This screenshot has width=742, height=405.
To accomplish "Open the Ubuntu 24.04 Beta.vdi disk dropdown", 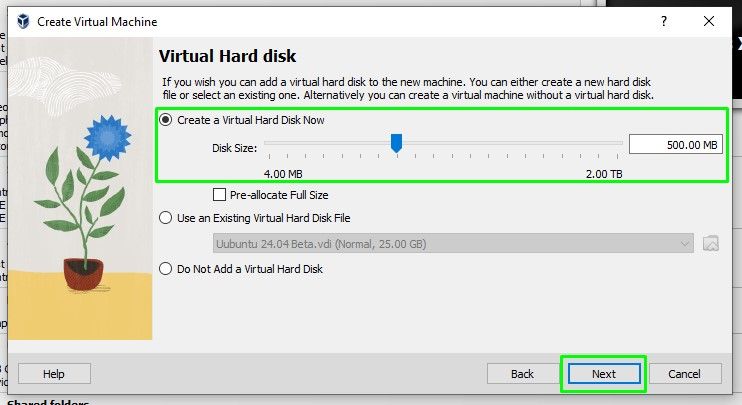I will click(x=453, y=243).
